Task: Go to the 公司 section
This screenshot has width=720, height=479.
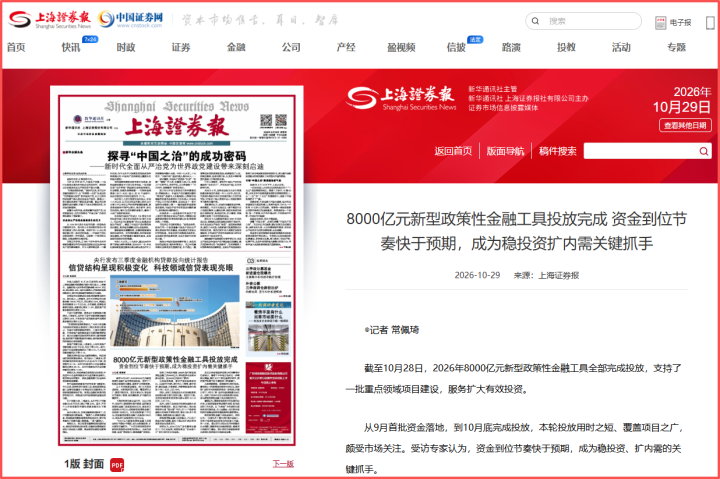Action: tap(291, 47)
